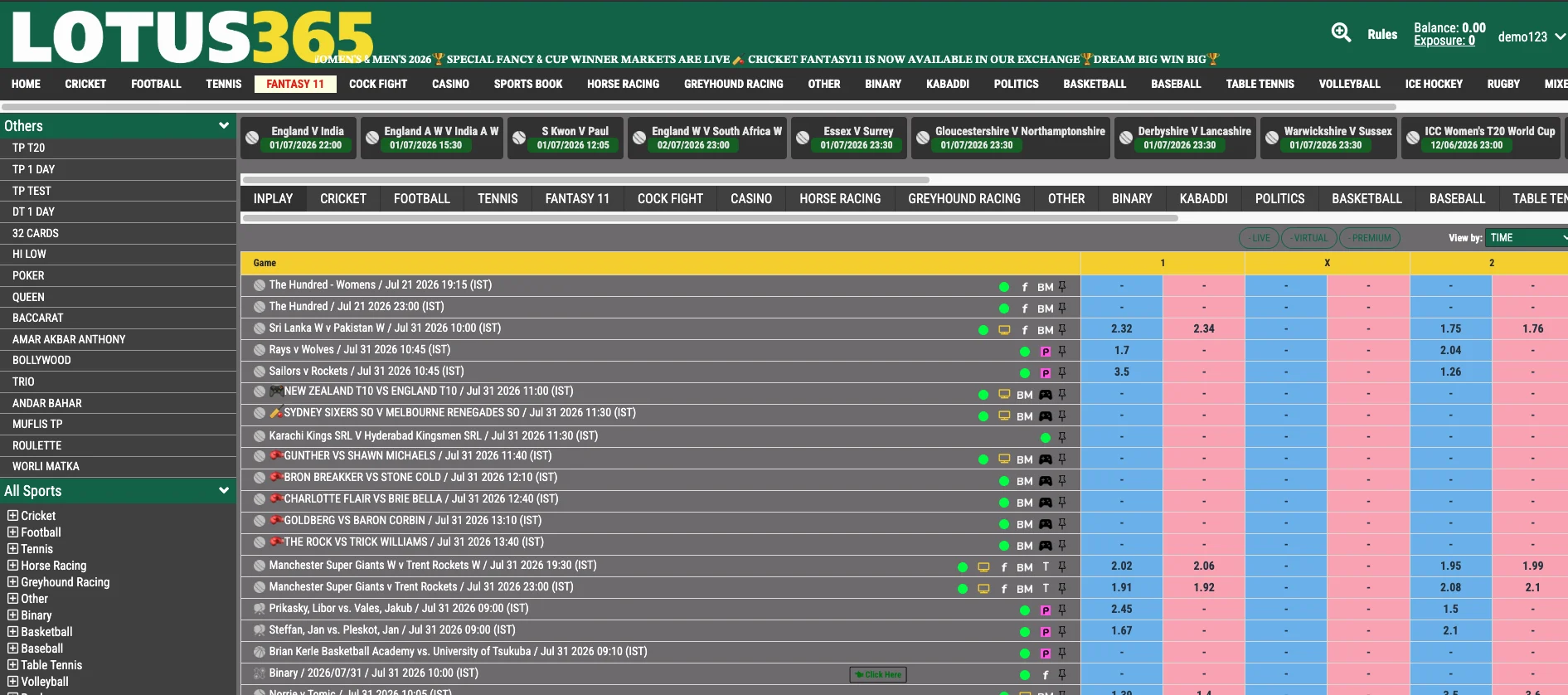This screenshot has width=1568, height=695.
Task: Open COCK FIGHT in top navigation
Action: tap(378, 84)
